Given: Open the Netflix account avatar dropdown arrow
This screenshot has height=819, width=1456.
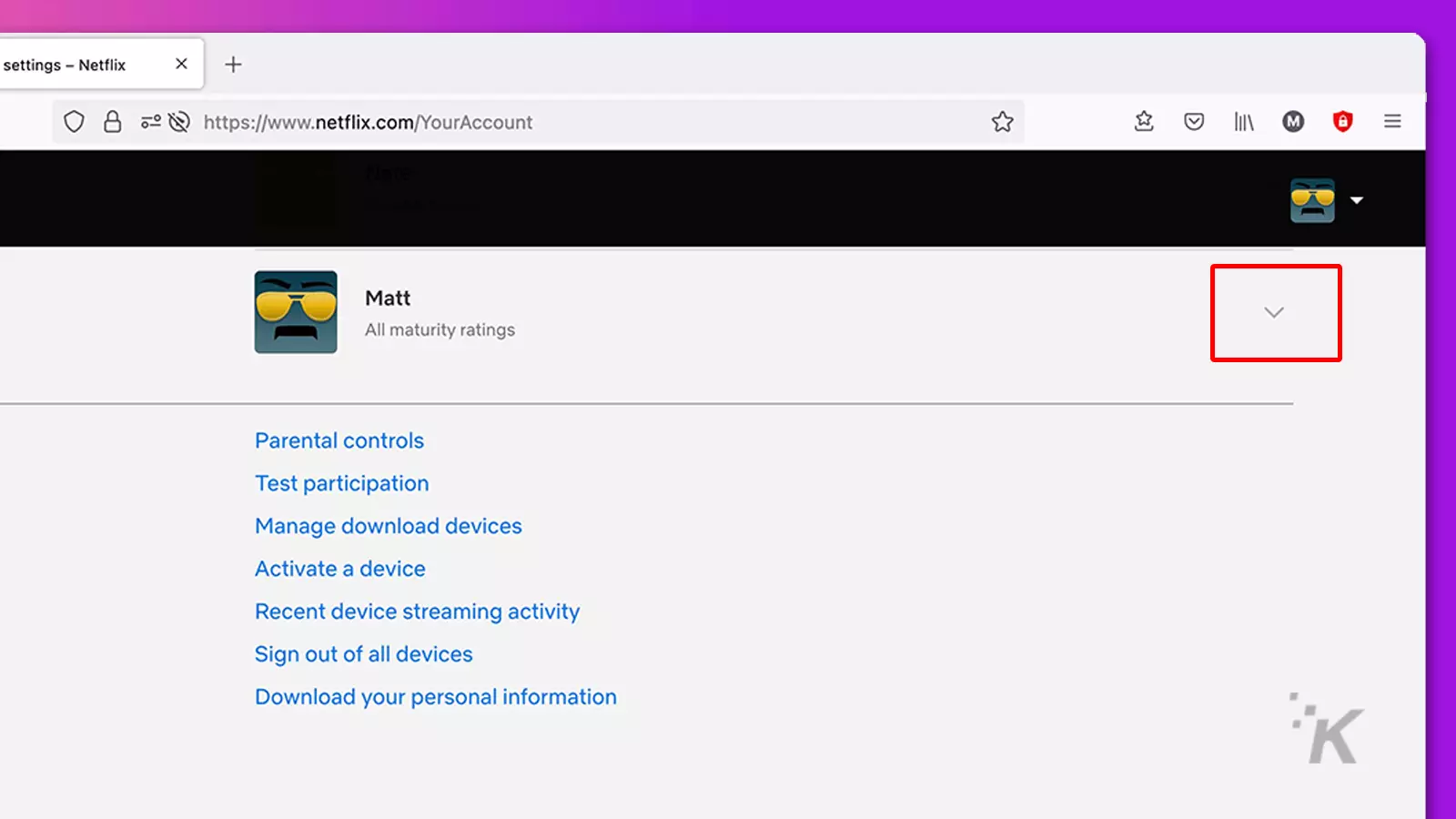Looking at the screenshot, I should 1357,200.
